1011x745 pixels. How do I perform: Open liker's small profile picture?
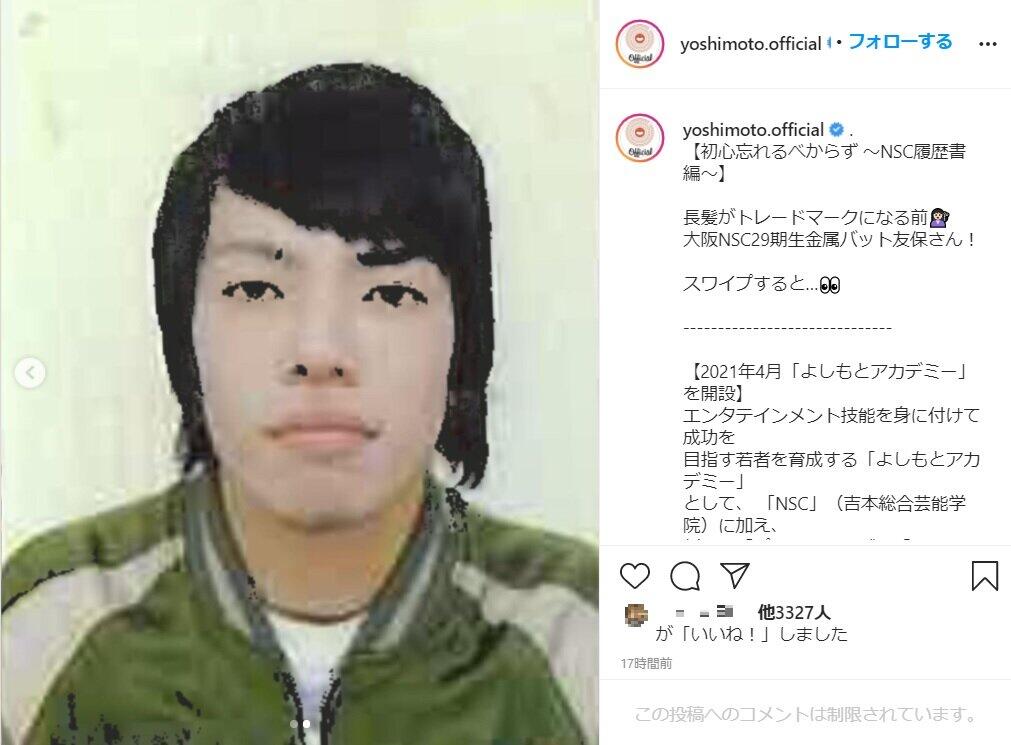pyautogui.click(x=636, y=615)
